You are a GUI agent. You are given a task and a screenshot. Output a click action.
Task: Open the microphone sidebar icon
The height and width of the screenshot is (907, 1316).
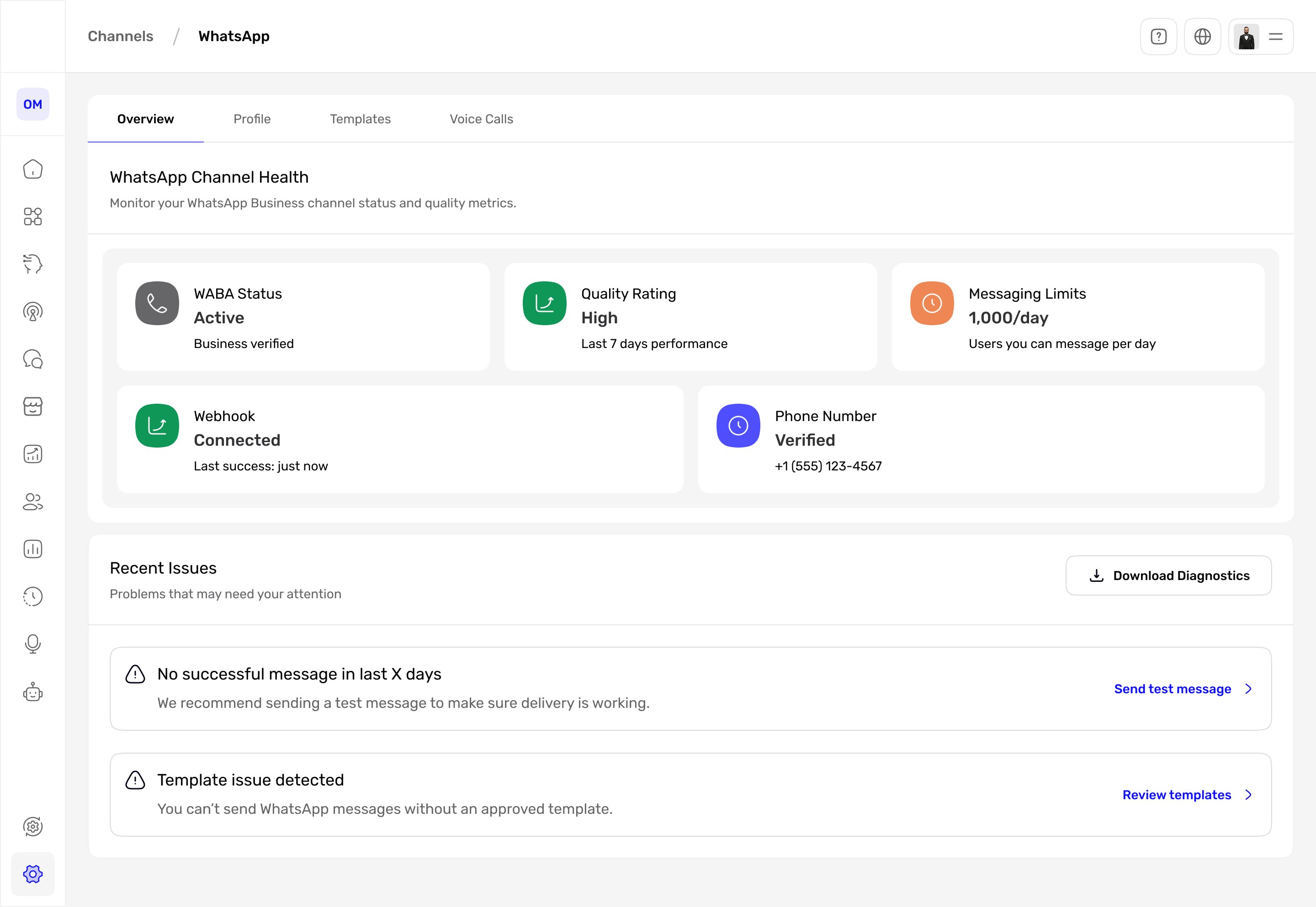[32, 644]
